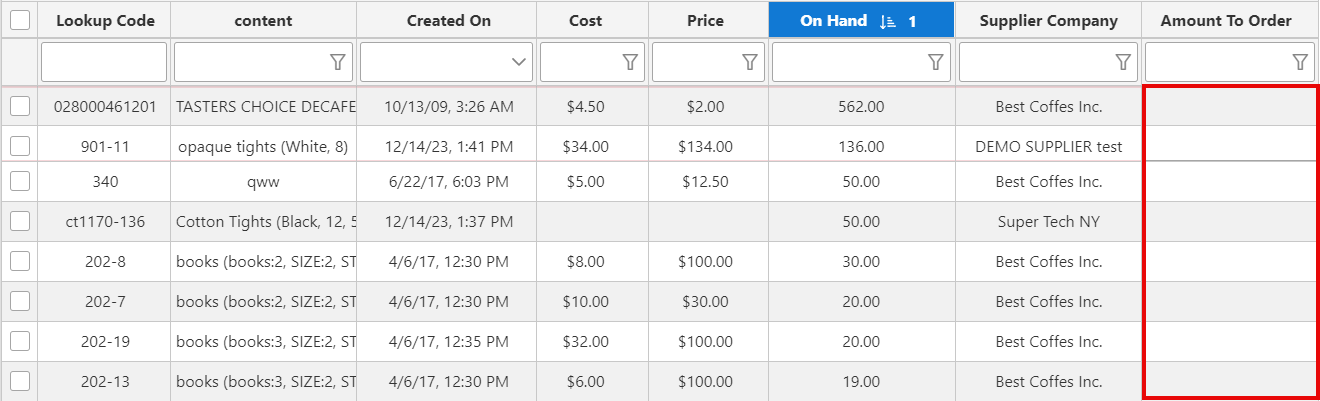The image size is (1320, 401).
Task: Click the Super Tech NY supplier cell
Action: click(x=1048, y=221)
